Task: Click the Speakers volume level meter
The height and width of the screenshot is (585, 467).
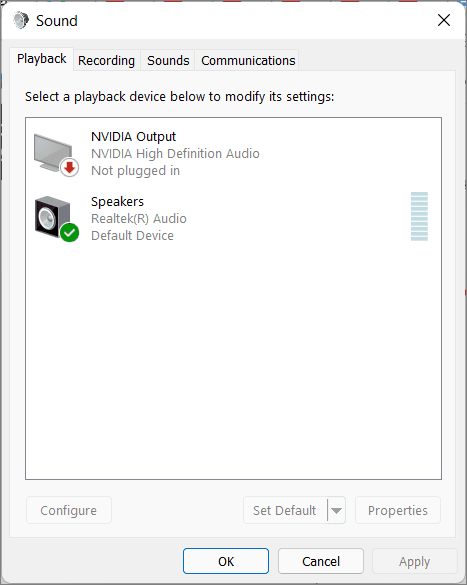Action: point(419,216)
